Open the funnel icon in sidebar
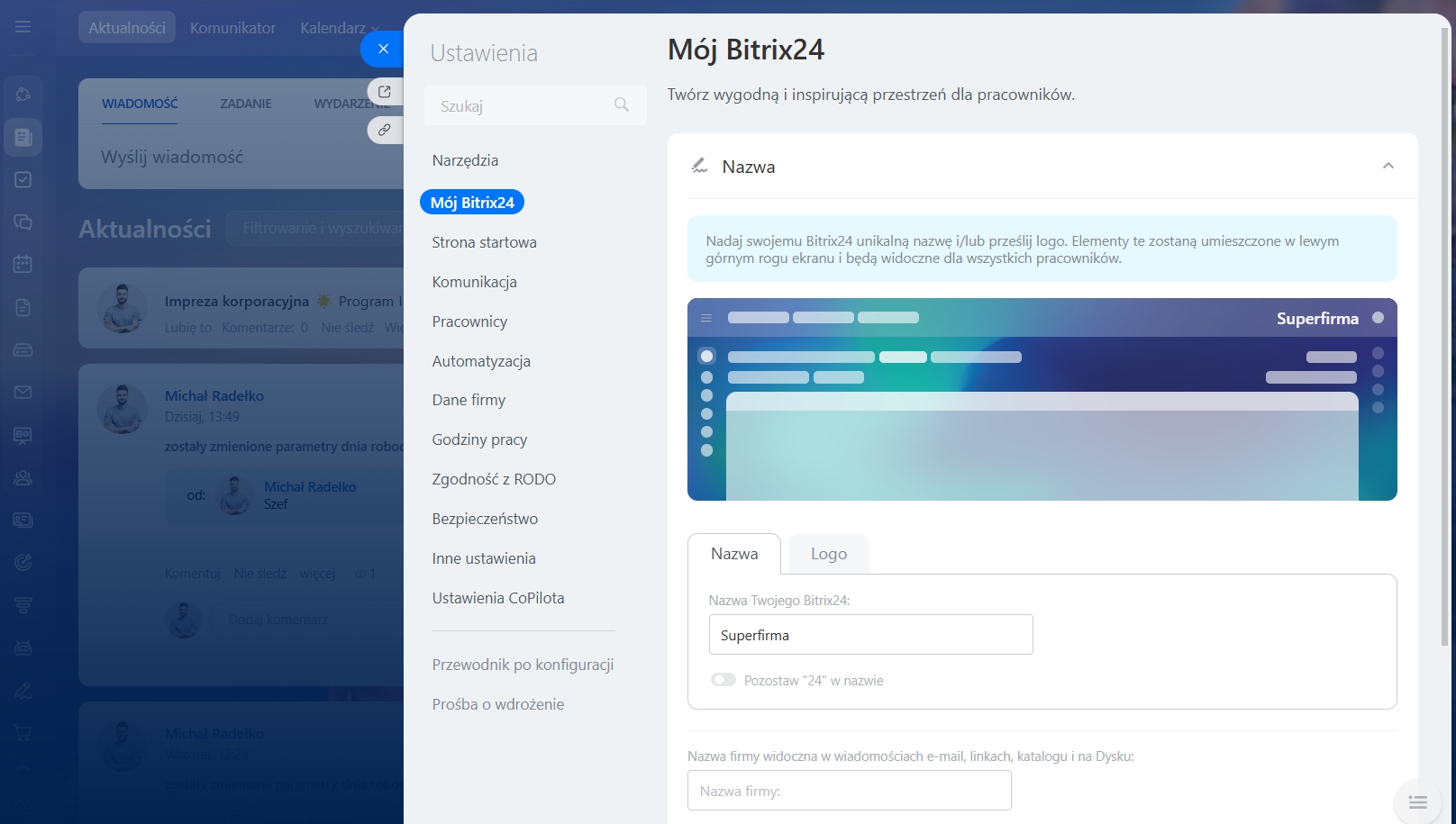 pos(23,605)
